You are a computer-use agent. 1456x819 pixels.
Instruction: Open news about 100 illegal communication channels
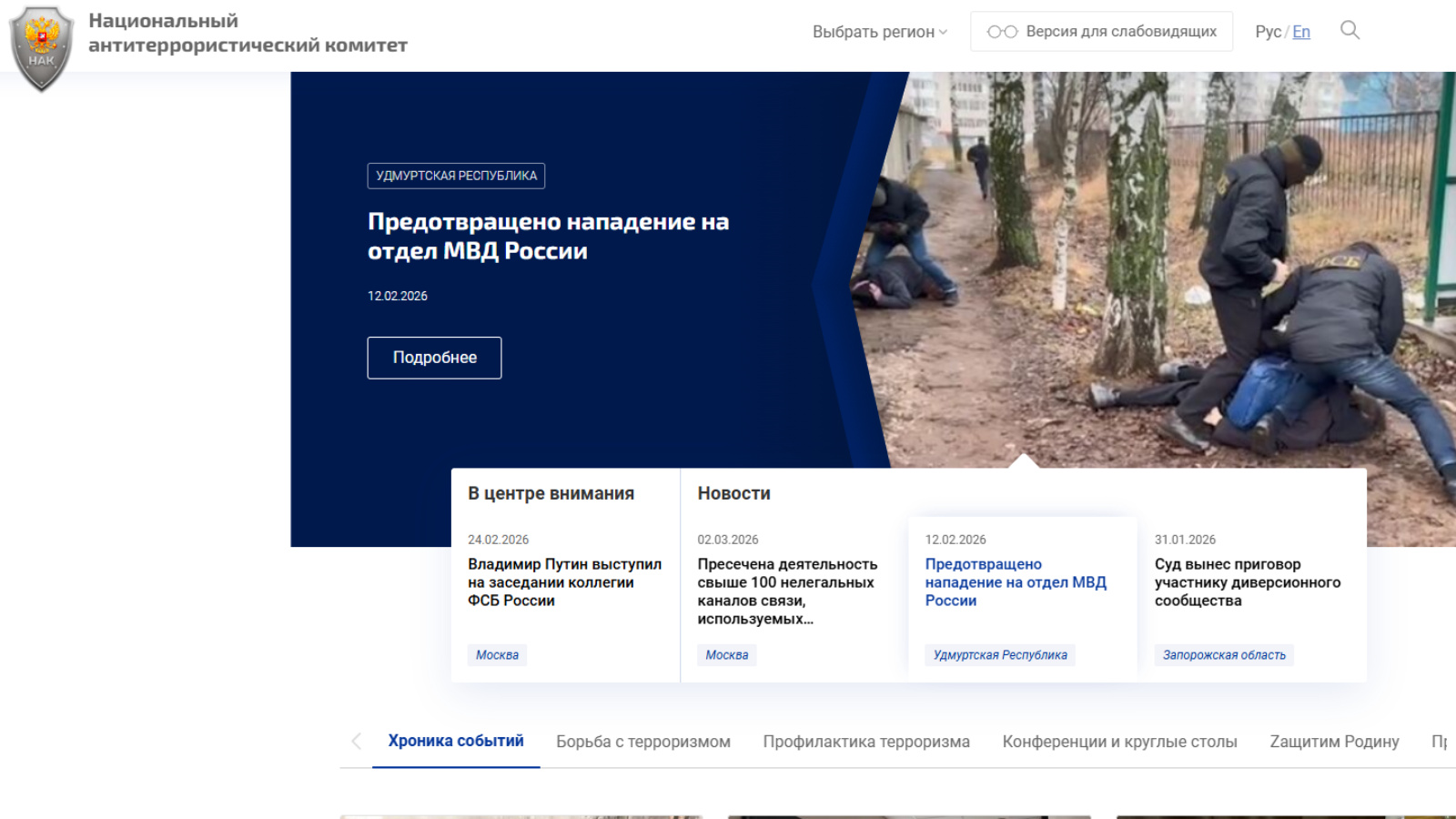click(787, 591)
